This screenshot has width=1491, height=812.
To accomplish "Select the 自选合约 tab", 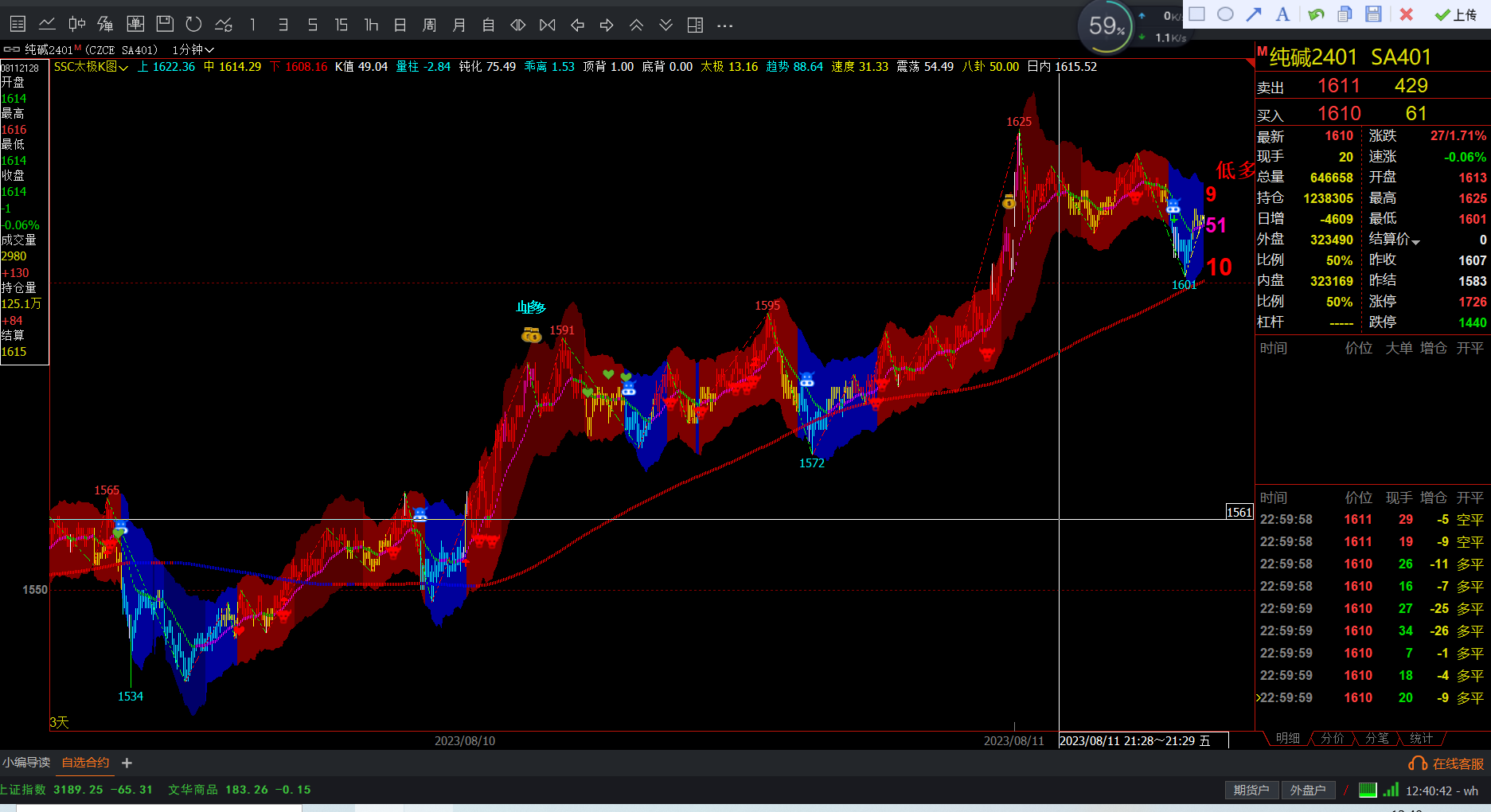I will click(86, 763).
